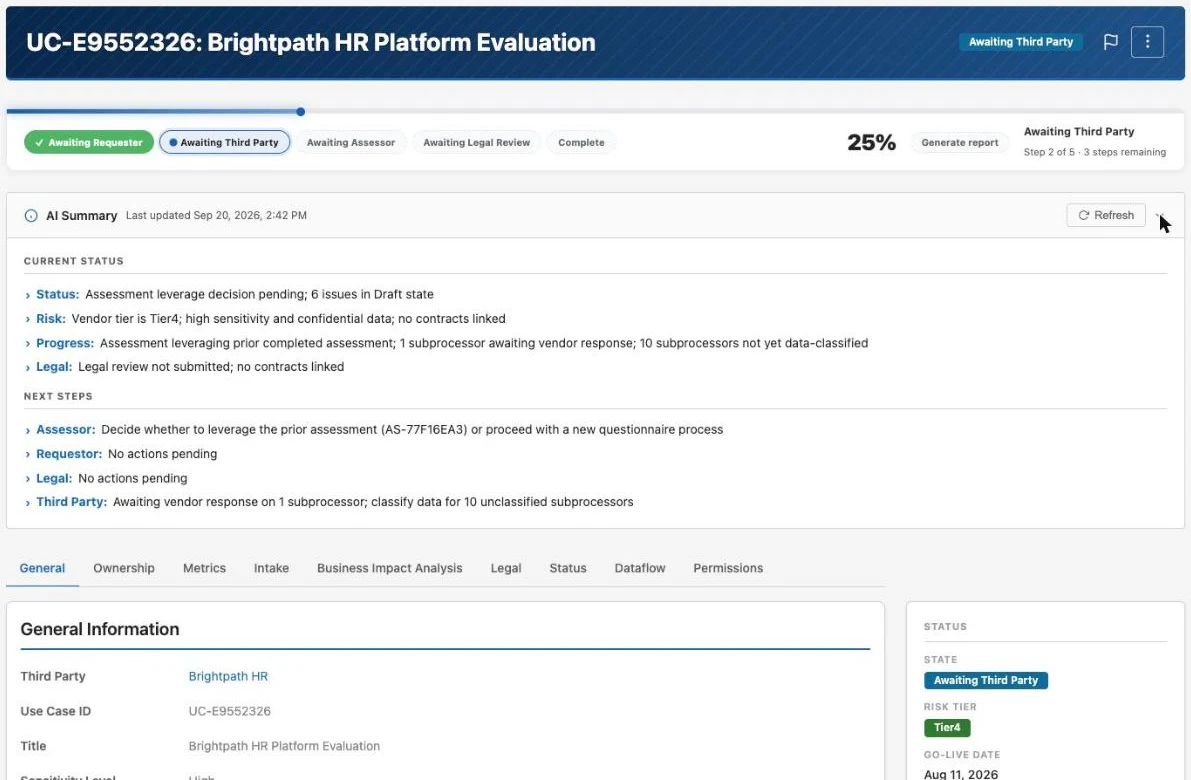Expand the Assessor next step
The height and width of the screenshot is (780, 1191).
pos(28,430)
